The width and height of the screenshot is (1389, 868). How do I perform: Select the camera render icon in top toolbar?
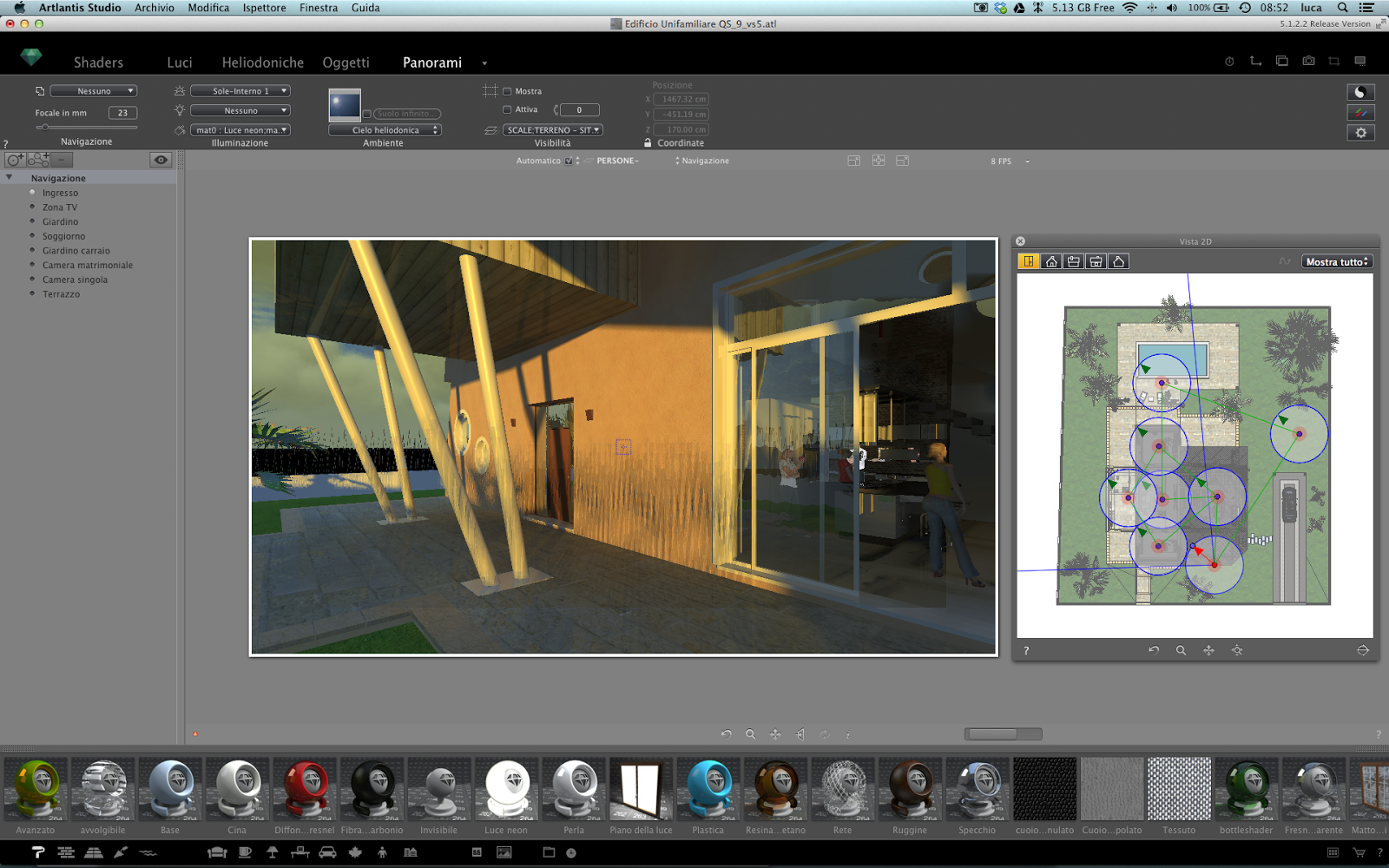pyautogui.click(x=1308, y=61)
